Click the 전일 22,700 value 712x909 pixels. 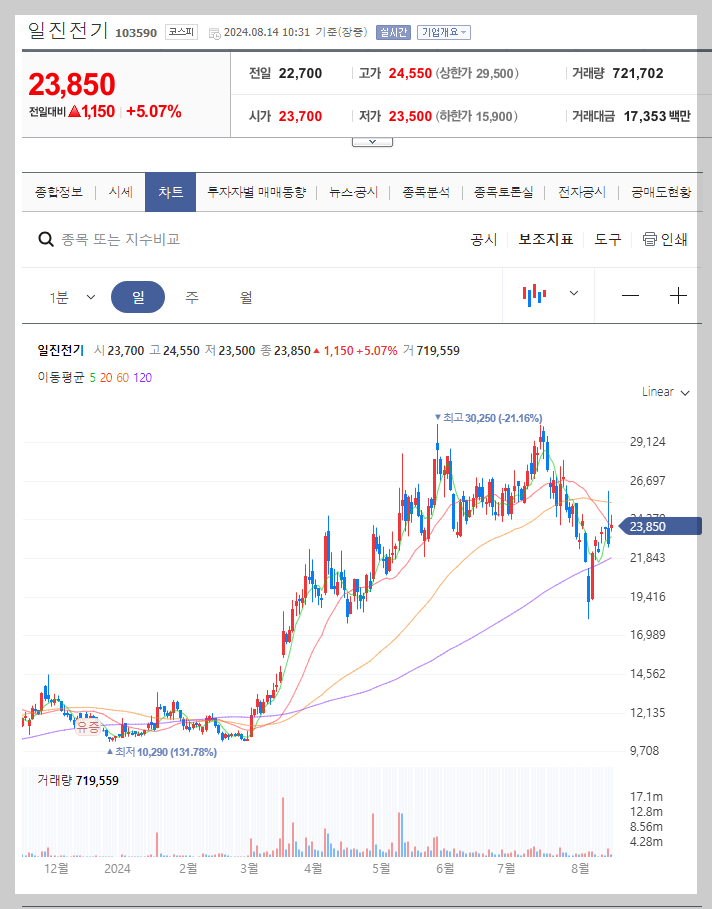(300, 74)
